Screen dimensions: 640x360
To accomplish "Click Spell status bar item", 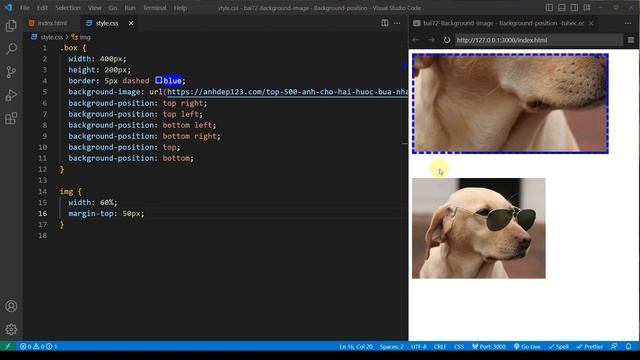I will tap(558, 347).
